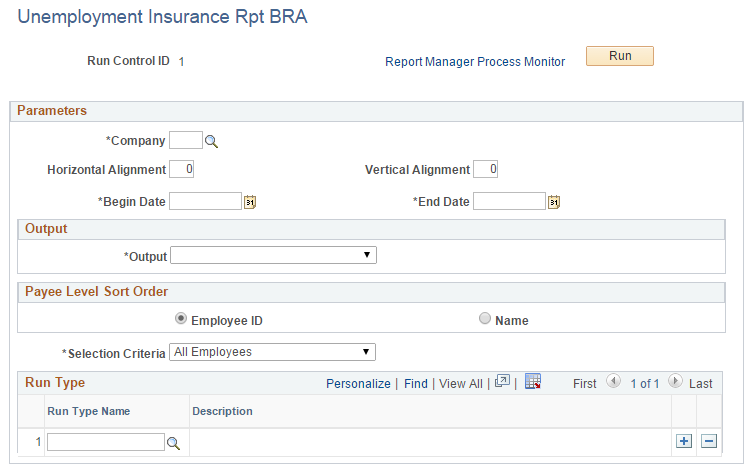Select Name sort order radio button

(485, 318)
